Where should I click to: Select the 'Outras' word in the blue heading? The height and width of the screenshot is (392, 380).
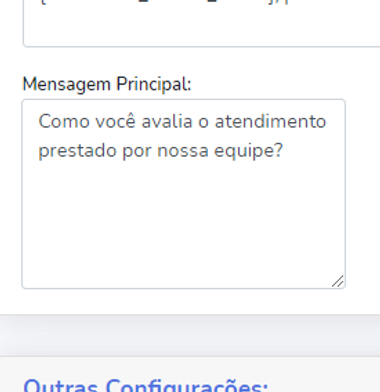tap(61, 386)
